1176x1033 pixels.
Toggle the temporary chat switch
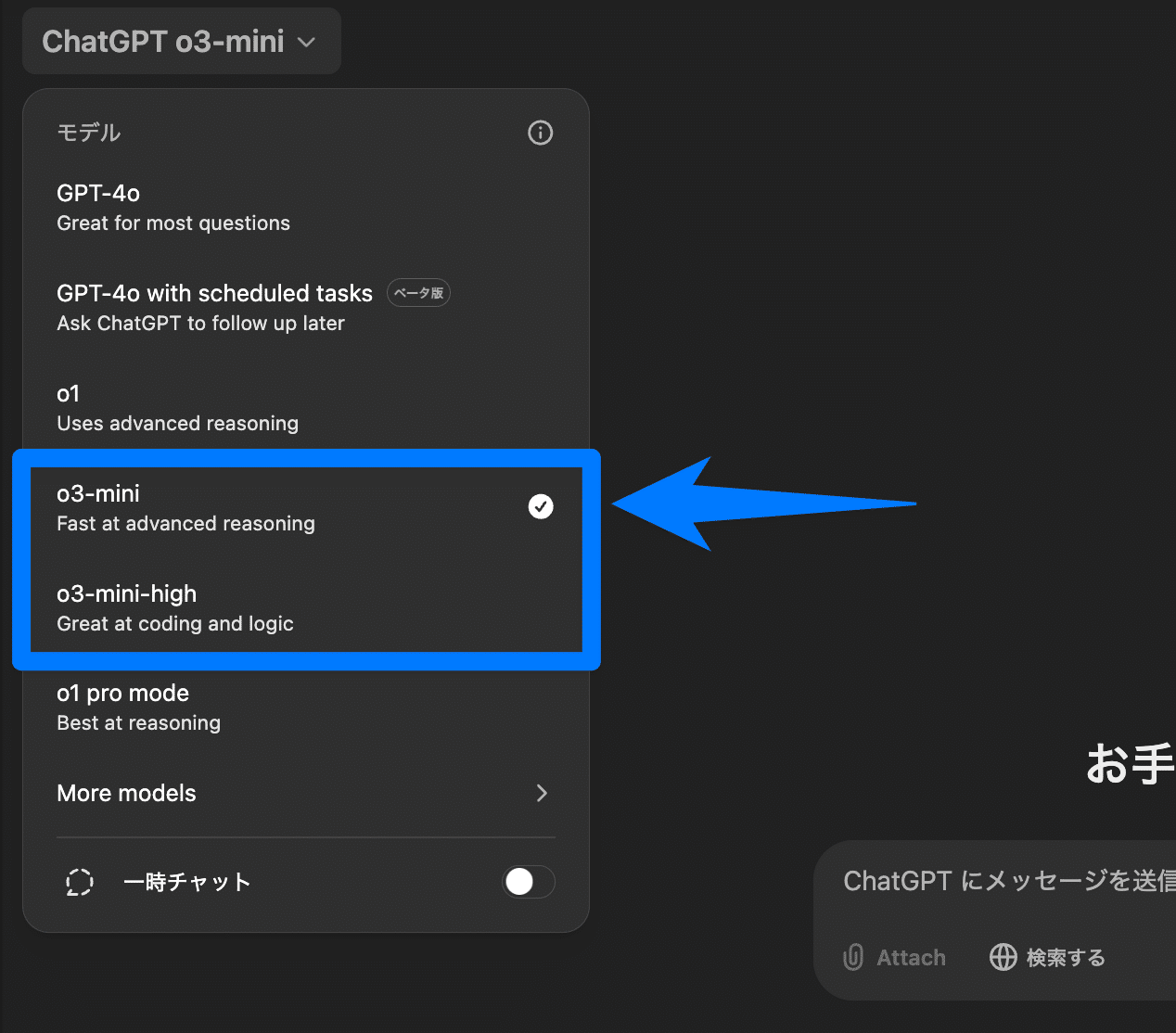528,882
